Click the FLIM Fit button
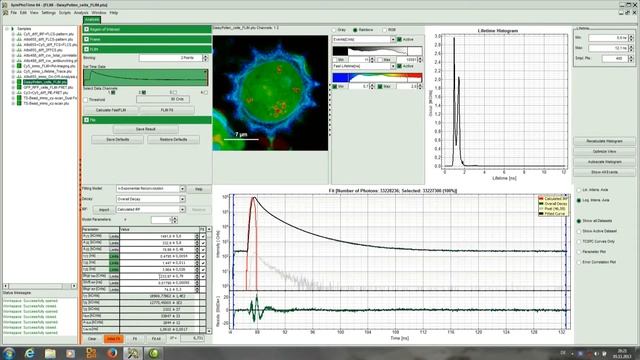 [167, 110]
